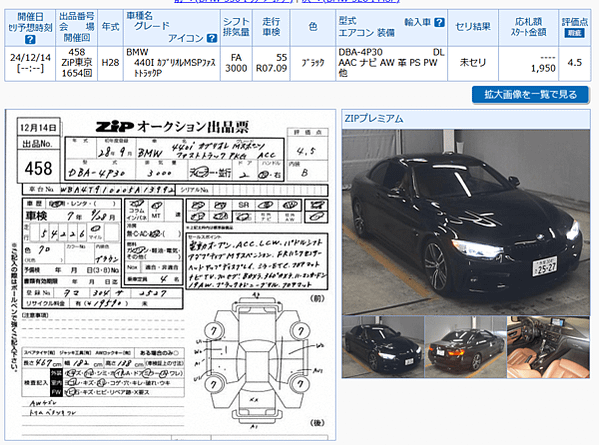599x445 pixels.
Task: Click the 応札額 スタート金額 column header
Action: pos(529,28)
